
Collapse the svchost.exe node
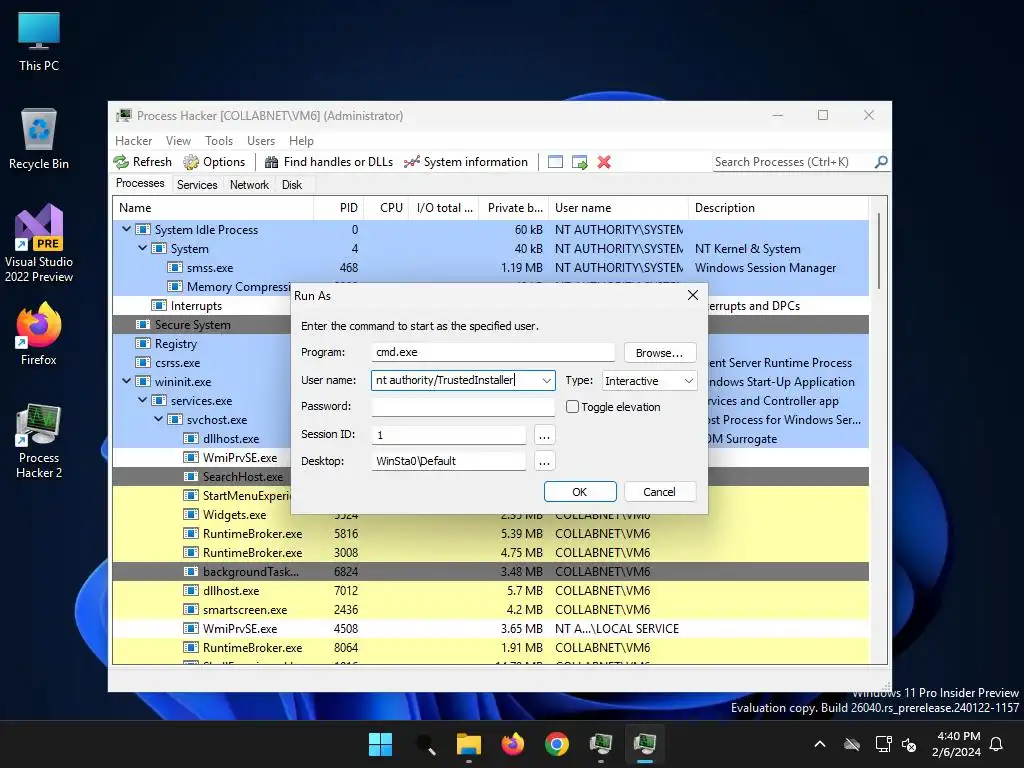158,419
